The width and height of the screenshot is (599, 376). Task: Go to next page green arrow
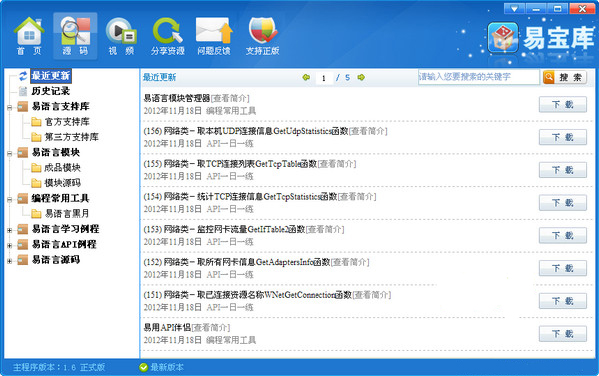click(361, 77)
